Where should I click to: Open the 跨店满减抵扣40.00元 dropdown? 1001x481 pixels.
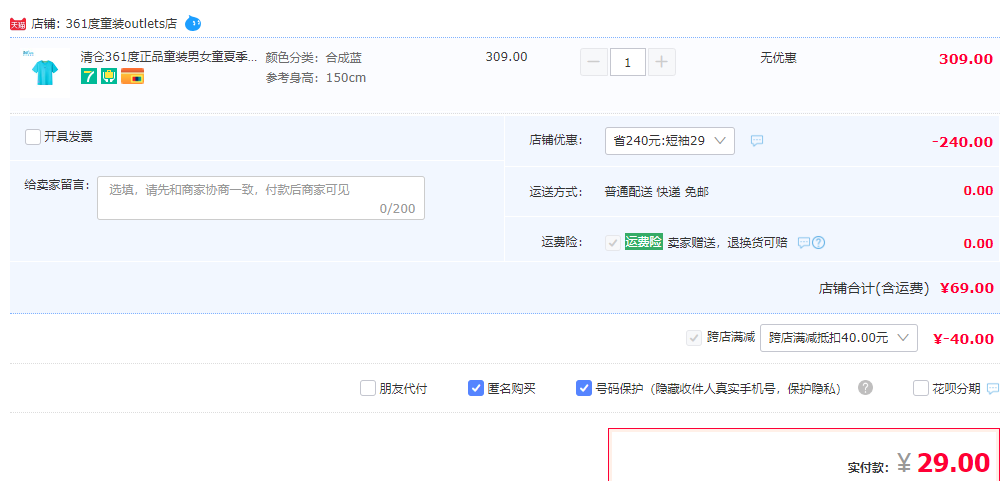[839, 338]
